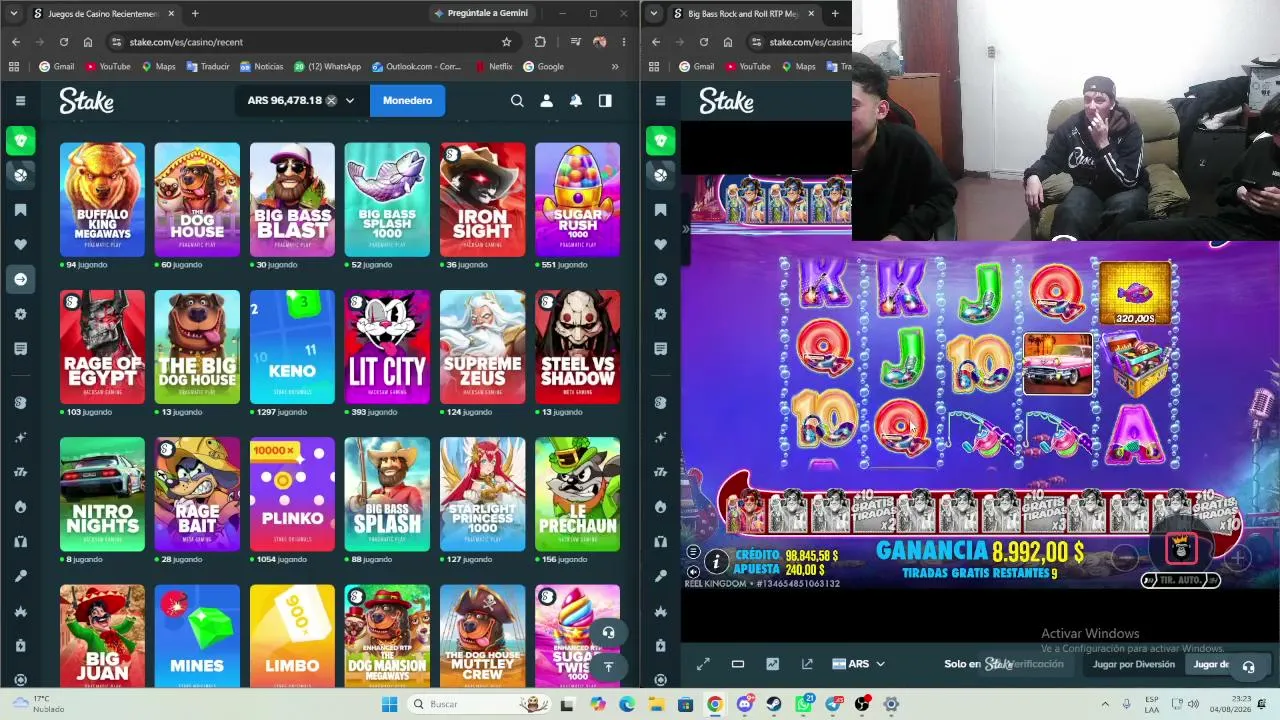This screenshot has width=1280, height=720.
Task: Launch Sugar Rush 1000 game thumbnail
Action: (577, 200)
